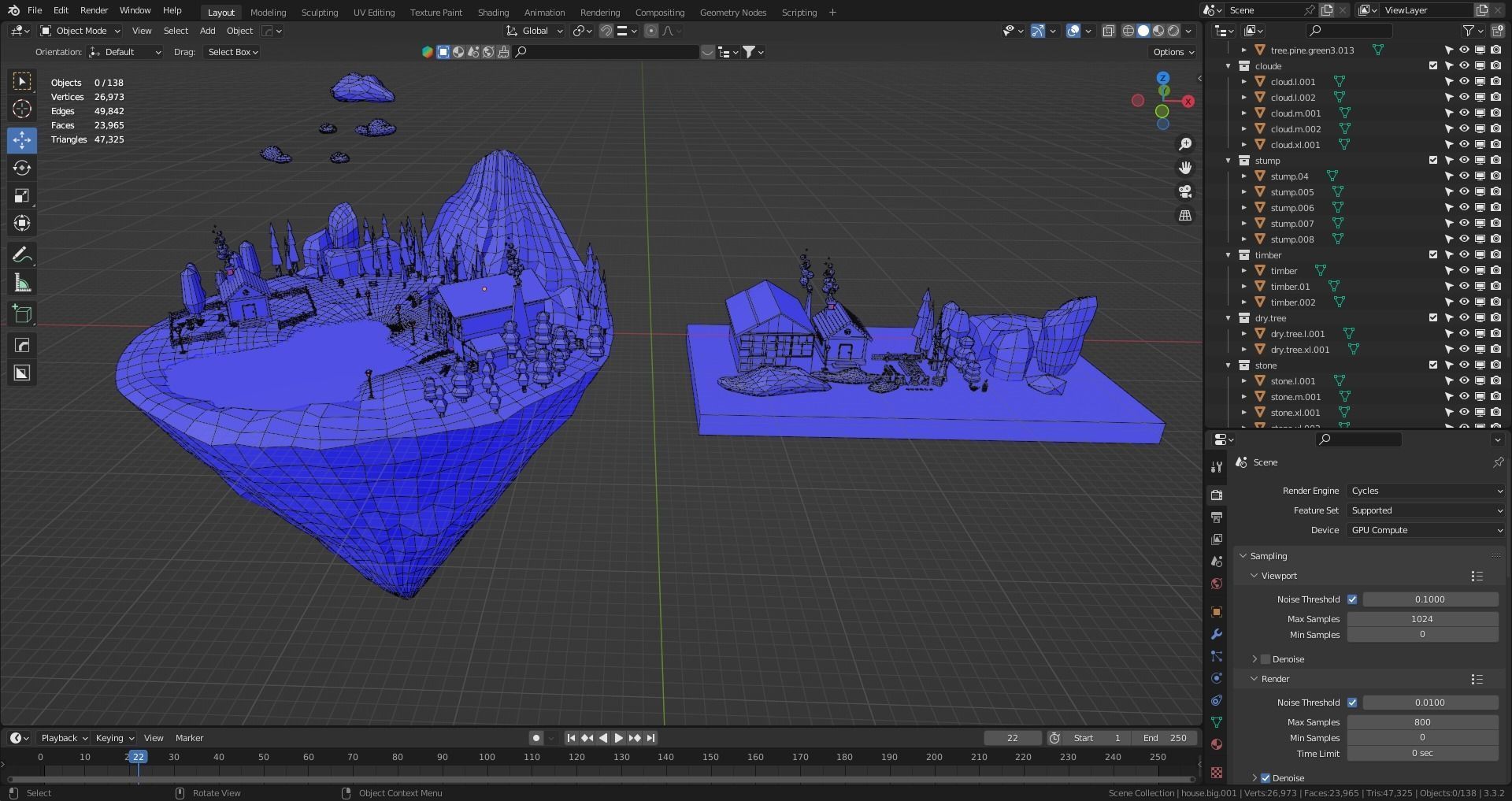Activate the Rotate tool
The image size is (1512, 801).
[22, 168]
